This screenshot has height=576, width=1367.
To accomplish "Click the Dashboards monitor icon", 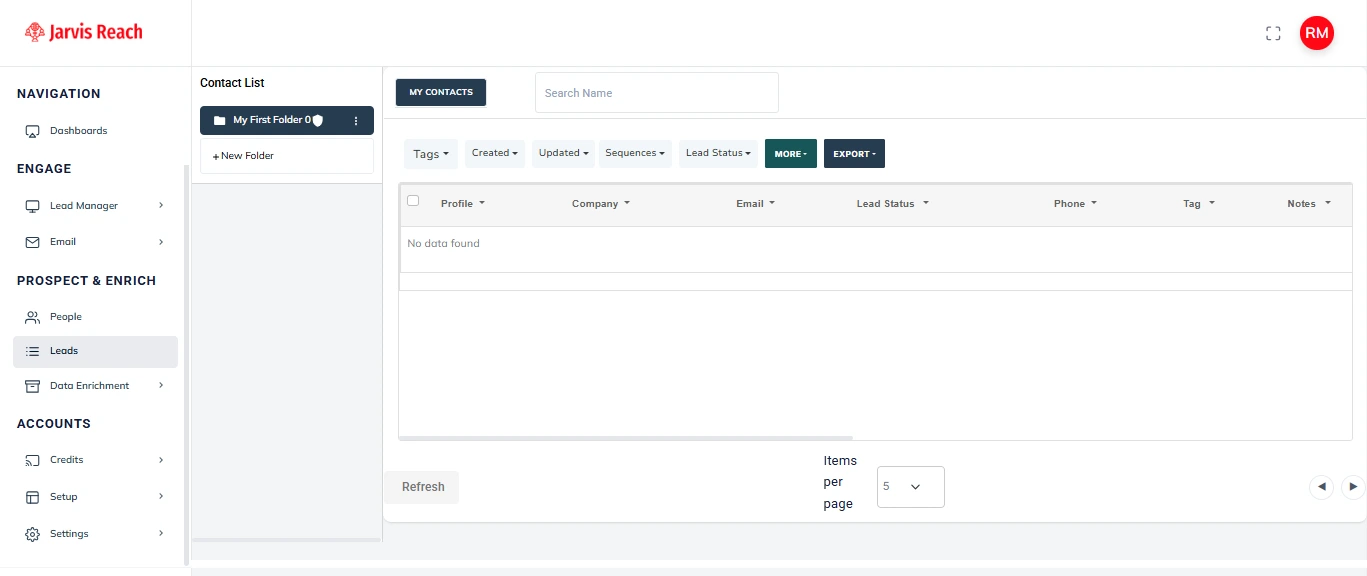I will click(x=32, y=131).
